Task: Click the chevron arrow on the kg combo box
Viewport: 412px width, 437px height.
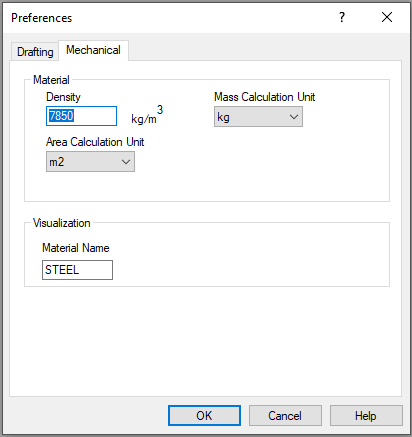Action: tap(294, 117)
